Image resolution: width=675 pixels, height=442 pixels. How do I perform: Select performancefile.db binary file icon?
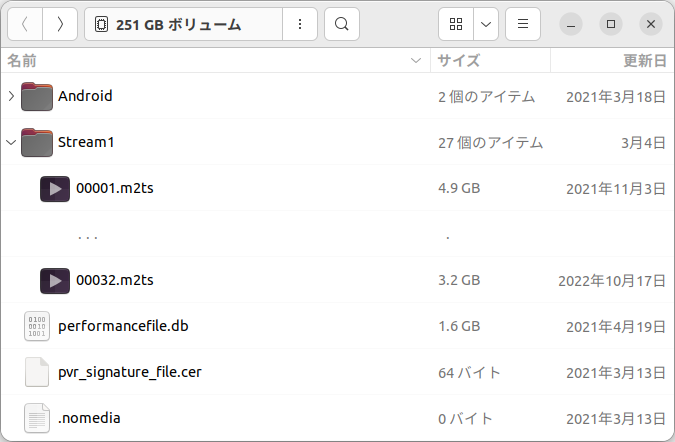[37, 326]
